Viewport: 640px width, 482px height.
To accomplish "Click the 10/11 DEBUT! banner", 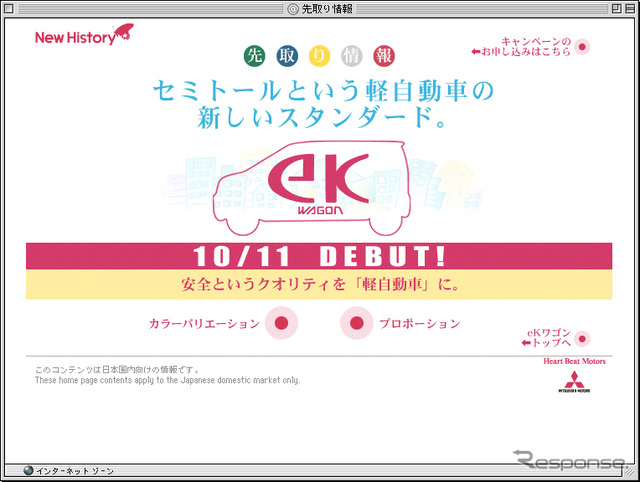I will pyautogui.click(x=319, y=256).
